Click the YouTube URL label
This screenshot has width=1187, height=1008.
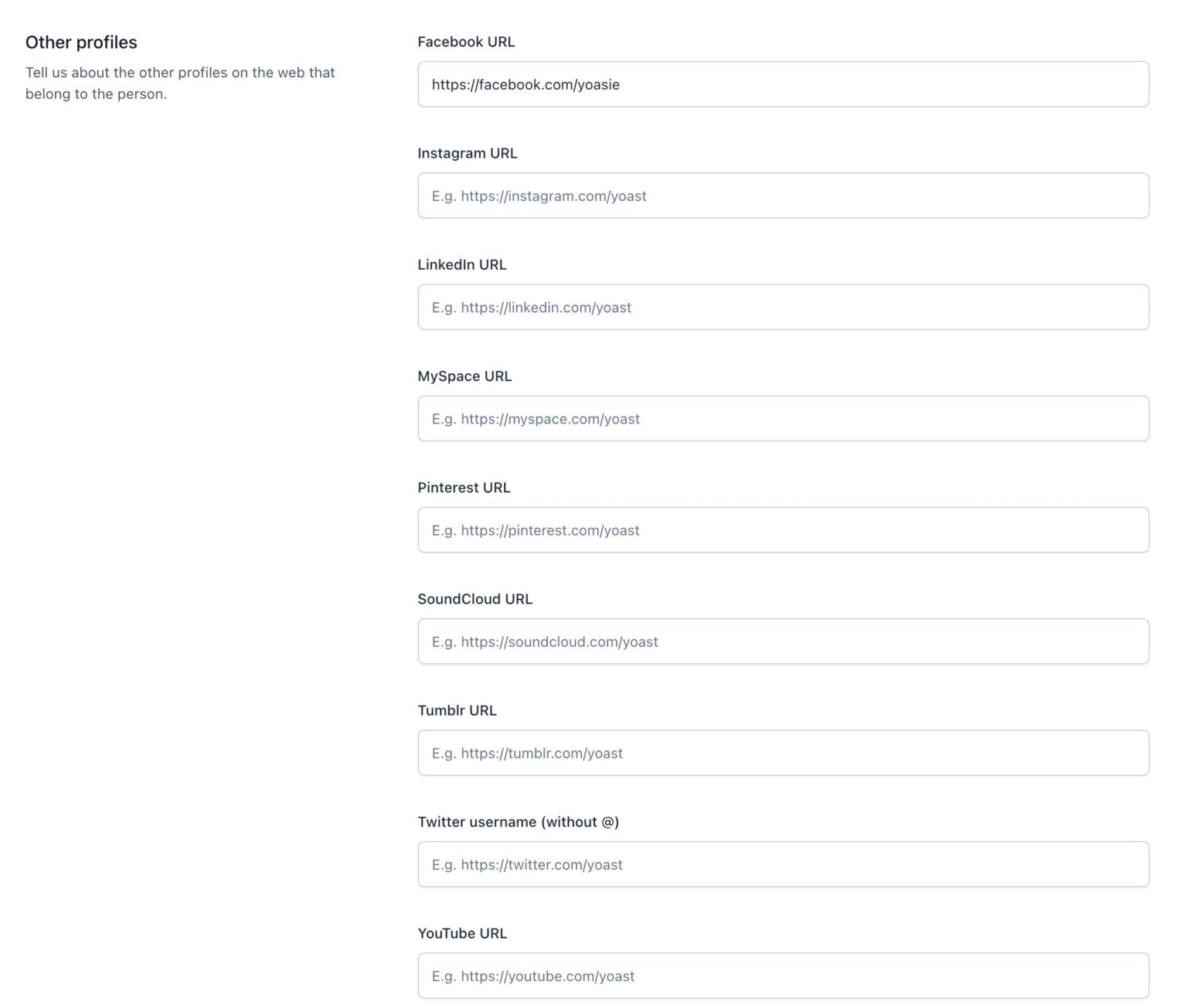click(462, 933)
